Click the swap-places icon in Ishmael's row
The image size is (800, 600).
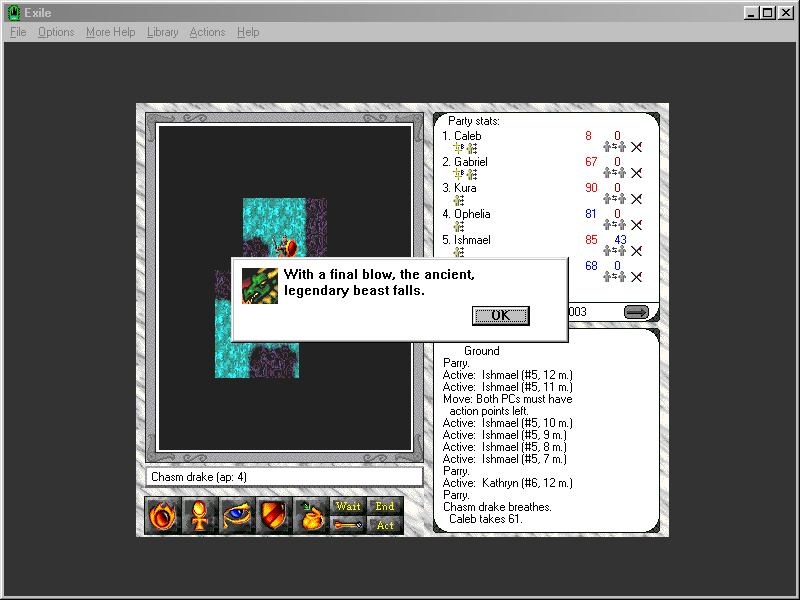pos(614,251)
